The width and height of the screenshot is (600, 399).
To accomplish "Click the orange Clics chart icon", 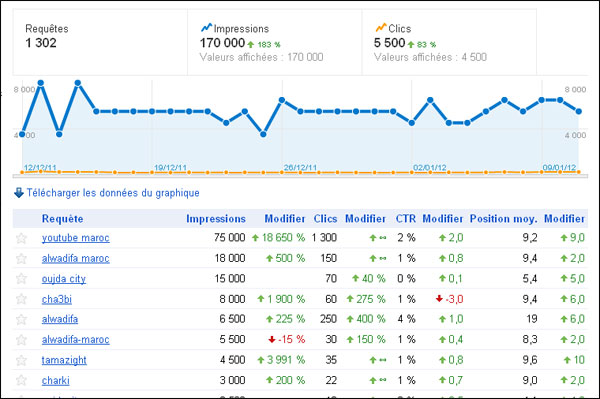I will click(x=381, y=28).
